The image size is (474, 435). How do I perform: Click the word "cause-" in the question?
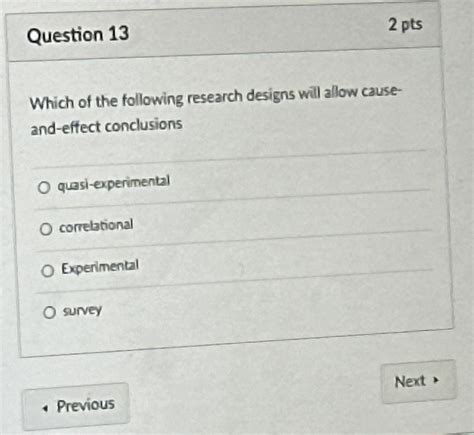coord(381,91)
